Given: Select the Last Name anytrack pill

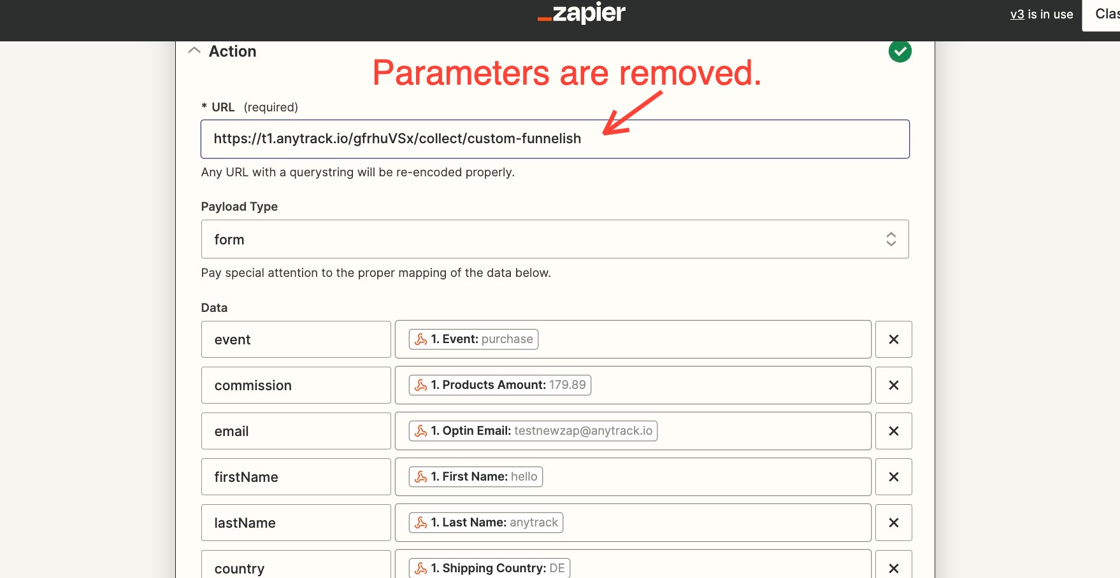Looking at the screenshot, I should pyautogui.click(x=486, y=523).
